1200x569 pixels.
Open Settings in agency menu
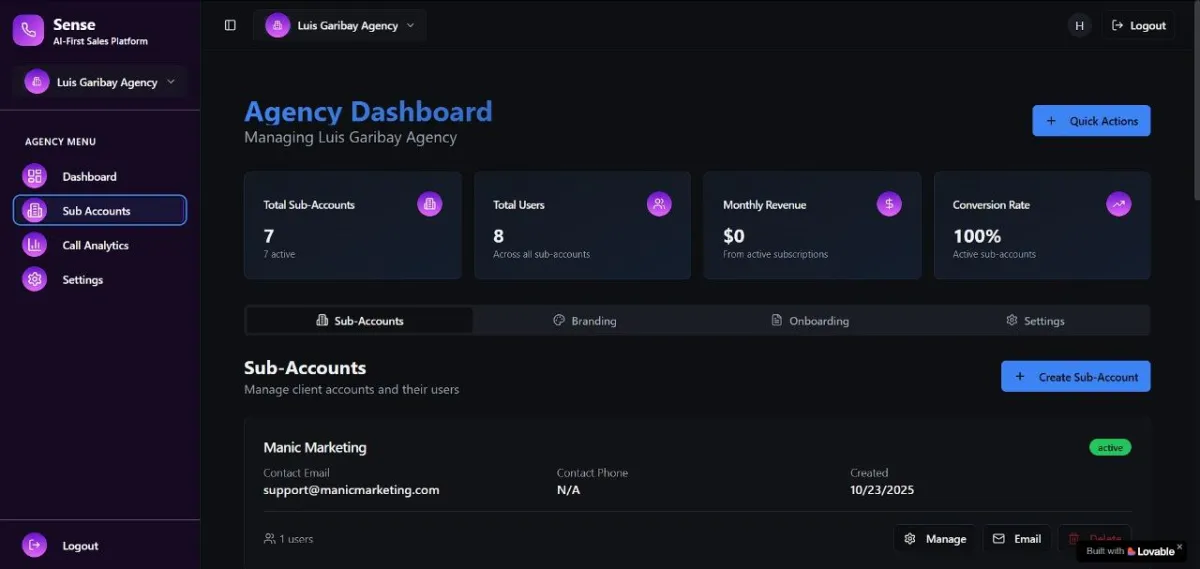(x=100, y=280)
